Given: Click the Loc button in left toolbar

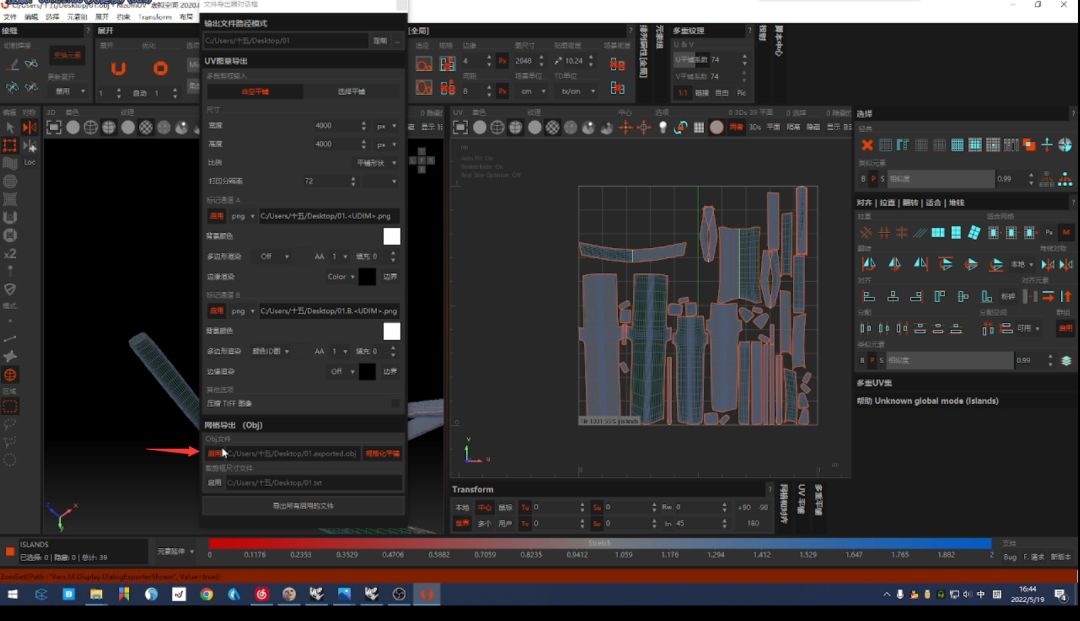Looking at the screenshot, I should [30, 162].
